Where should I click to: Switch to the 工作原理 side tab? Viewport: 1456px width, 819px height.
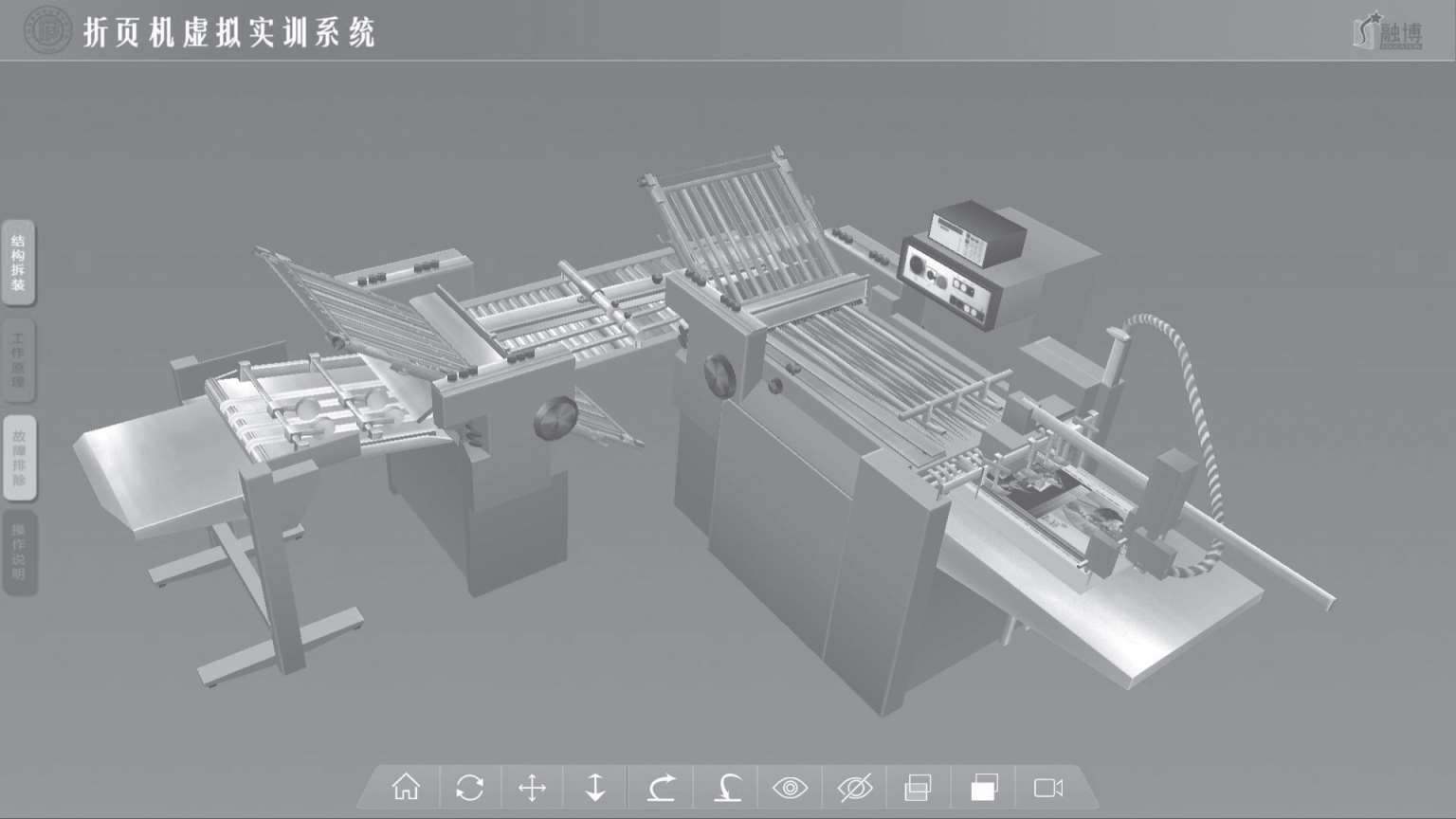pyautogui.click(x=18, y=360)
